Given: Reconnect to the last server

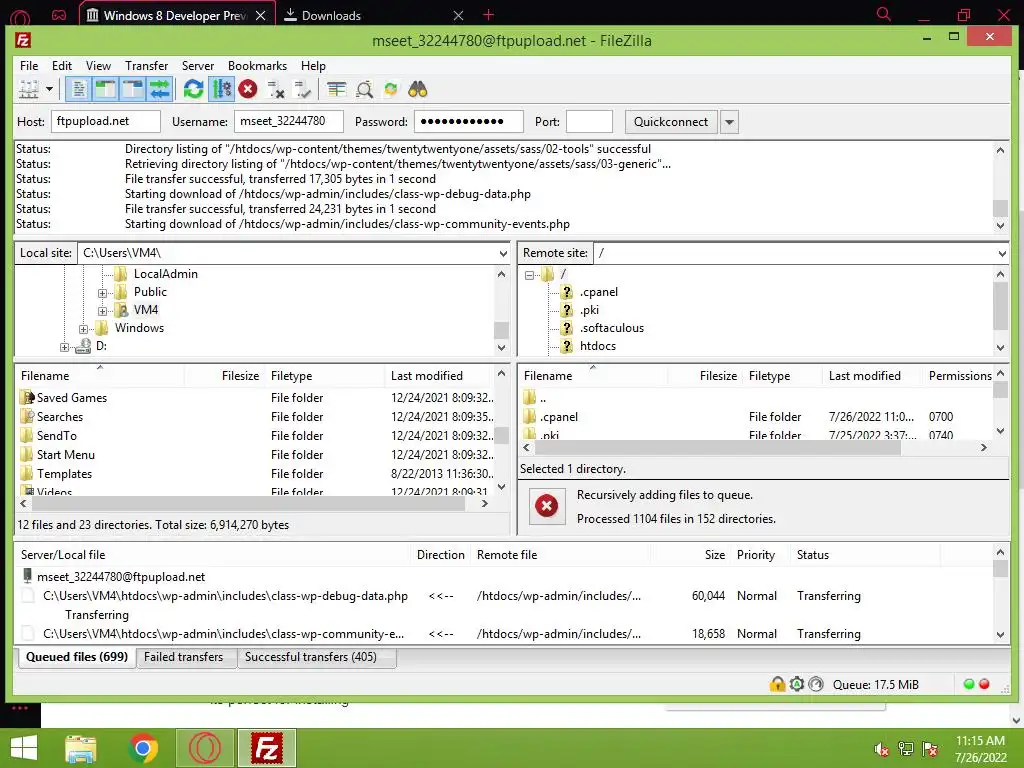Looking at the screenshot, I should pyautogui.click(x=302, y=89).
